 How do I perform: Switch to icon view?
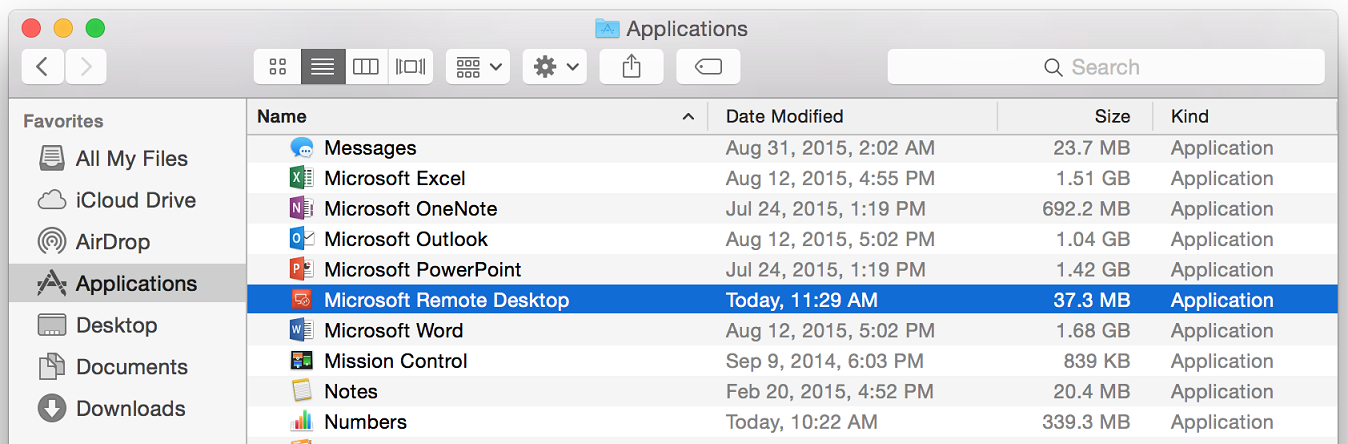click(278, 67)
